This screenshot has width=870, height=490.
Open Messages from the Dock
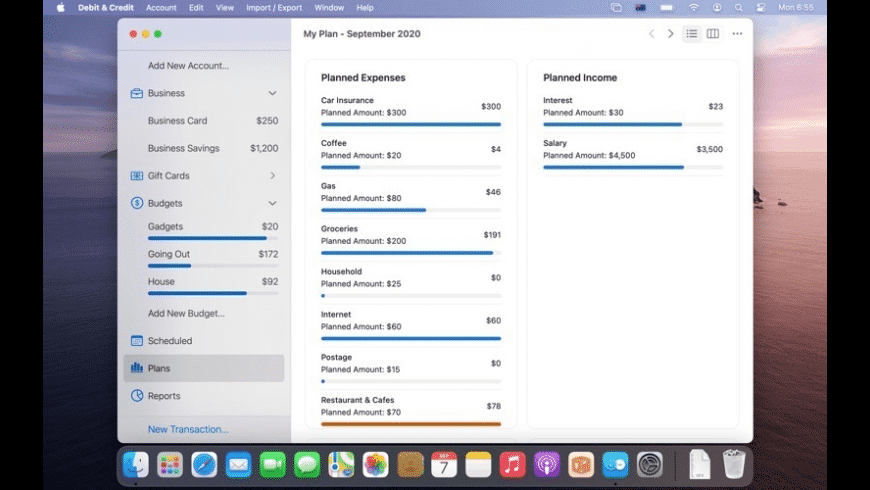point(307,464)
